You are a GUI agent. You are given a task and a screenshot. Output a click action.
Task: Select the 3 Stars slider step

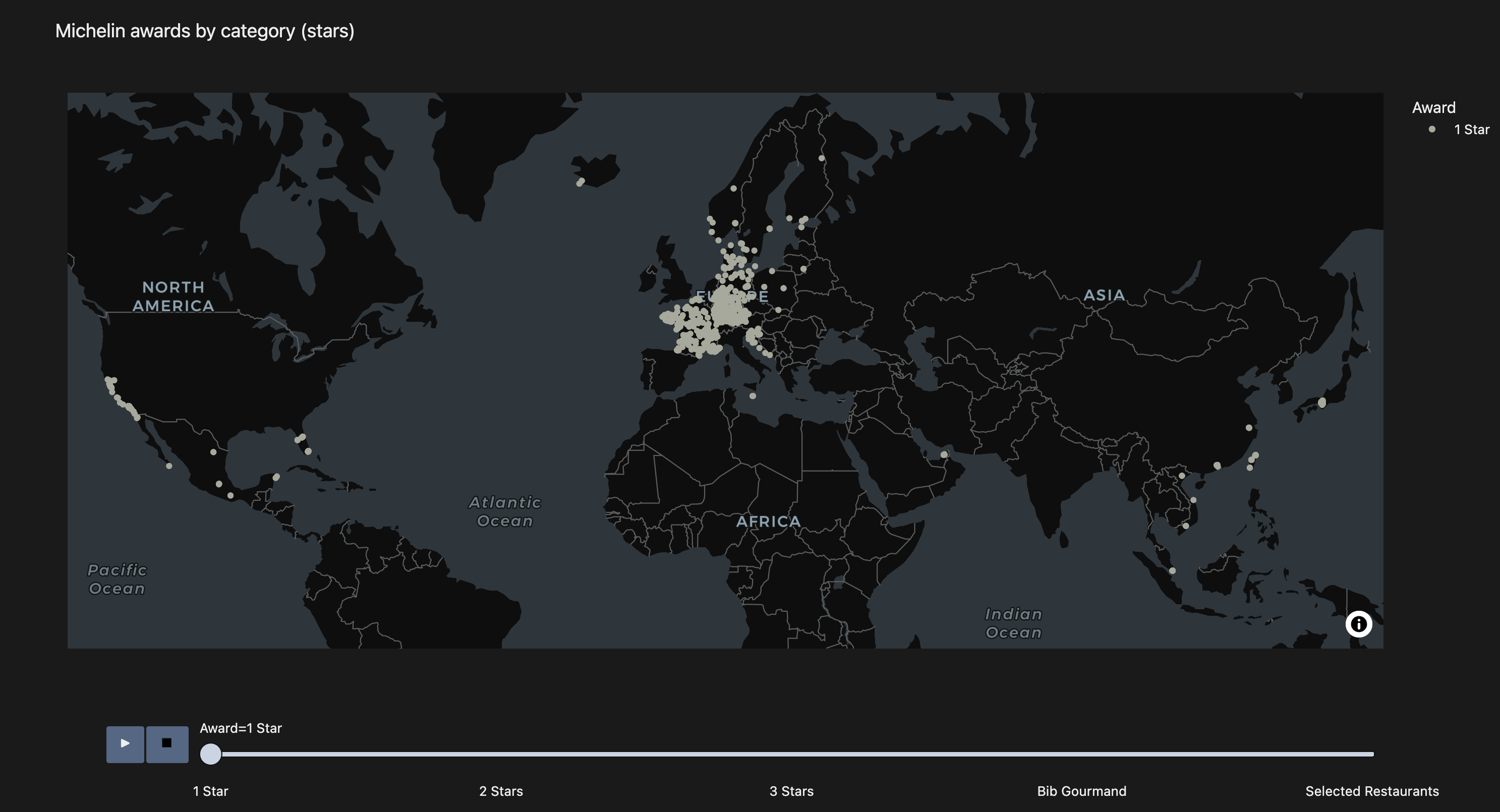point(791,791)
